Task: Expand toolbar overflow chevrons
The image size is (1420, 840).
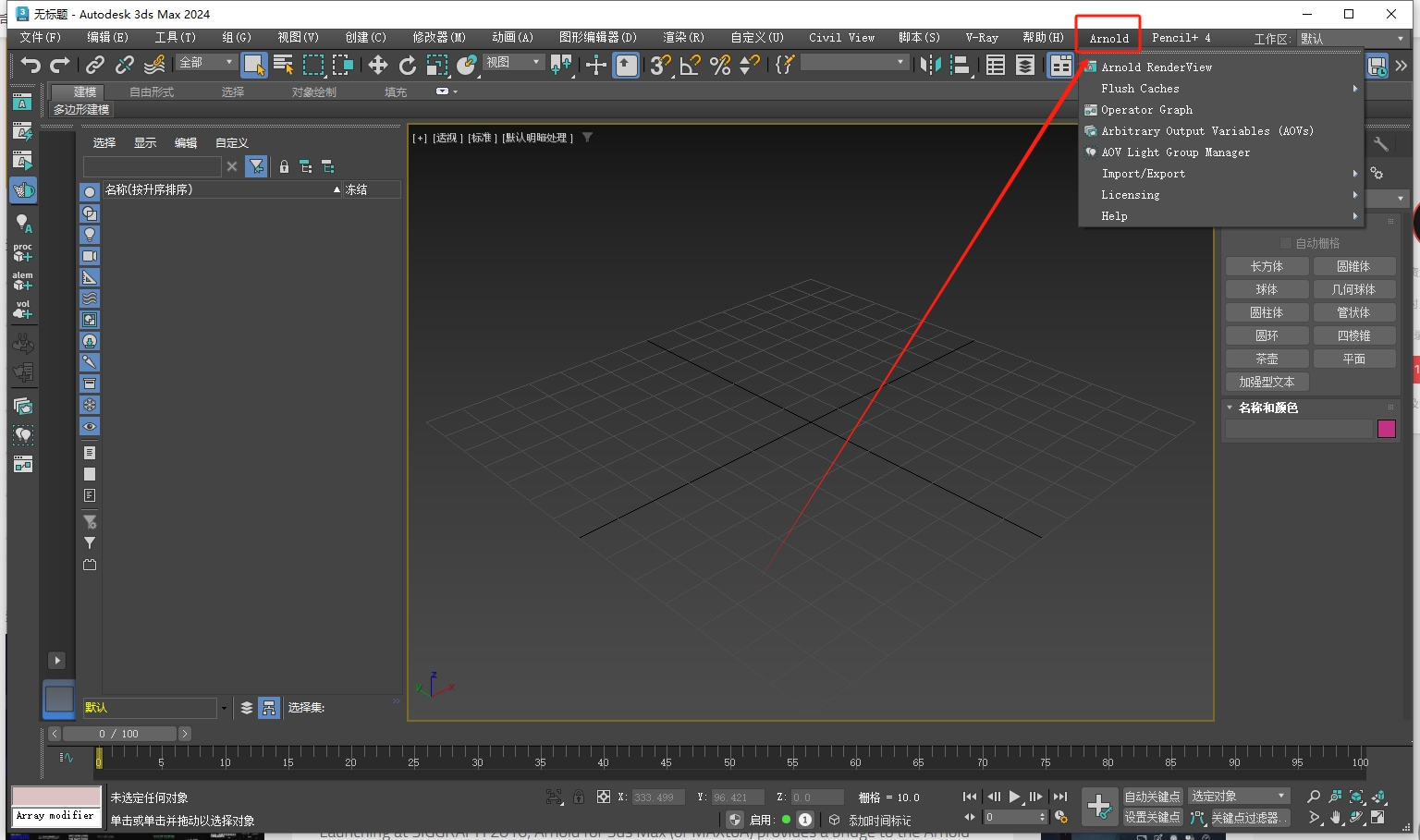Action: click(1402, 66)
